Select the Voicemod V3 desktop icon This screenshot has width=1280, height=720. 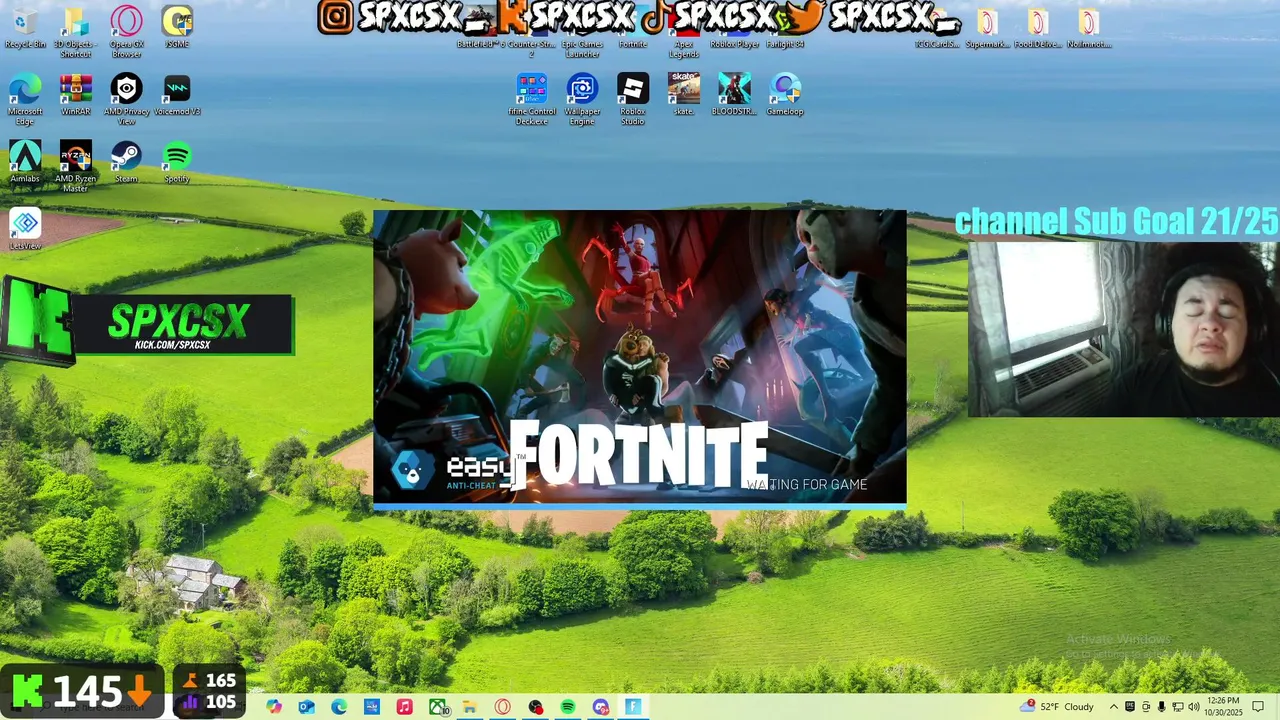177,95
